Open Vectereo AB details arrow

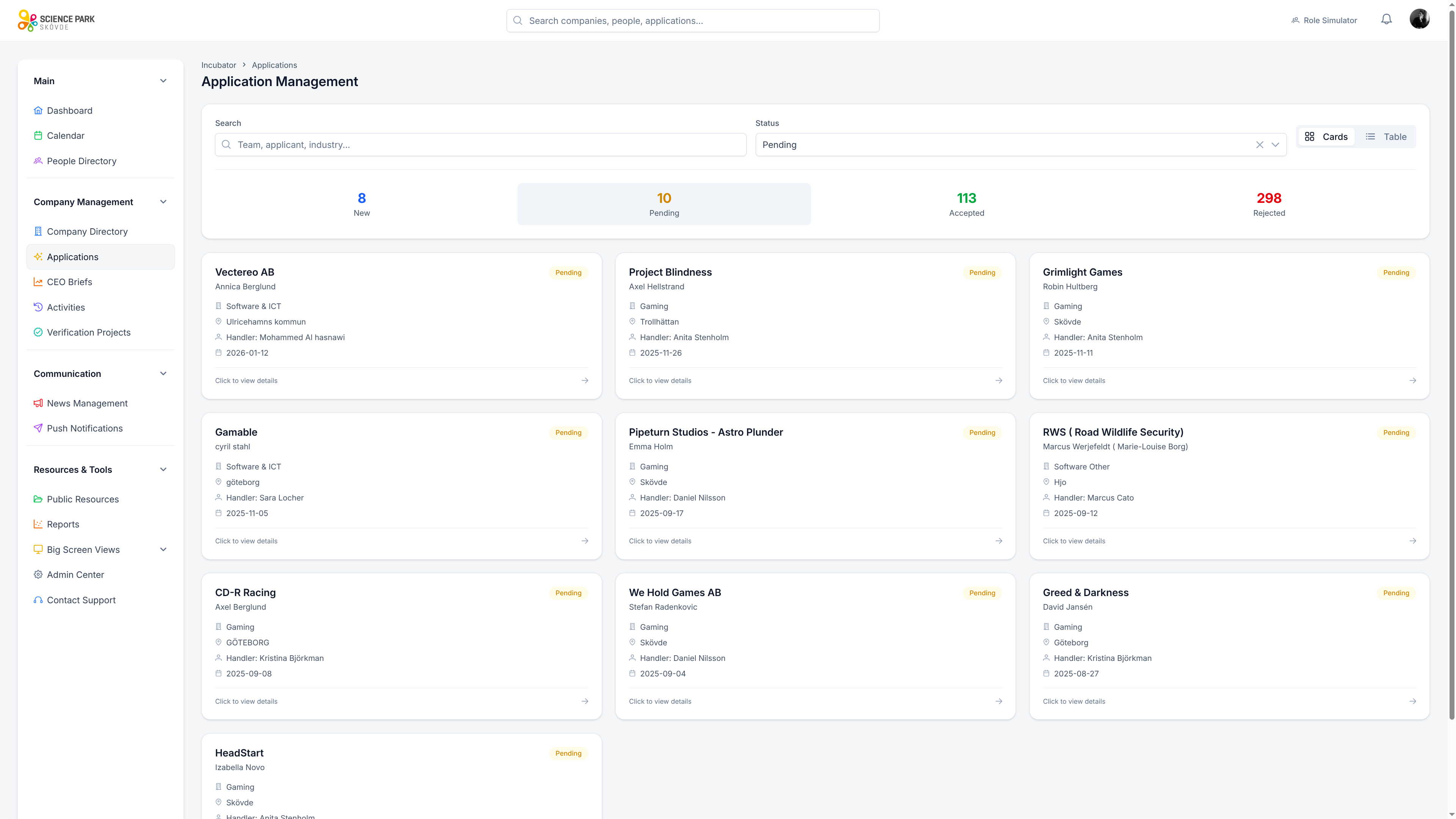pyautogui.click(x=585, y=380)
